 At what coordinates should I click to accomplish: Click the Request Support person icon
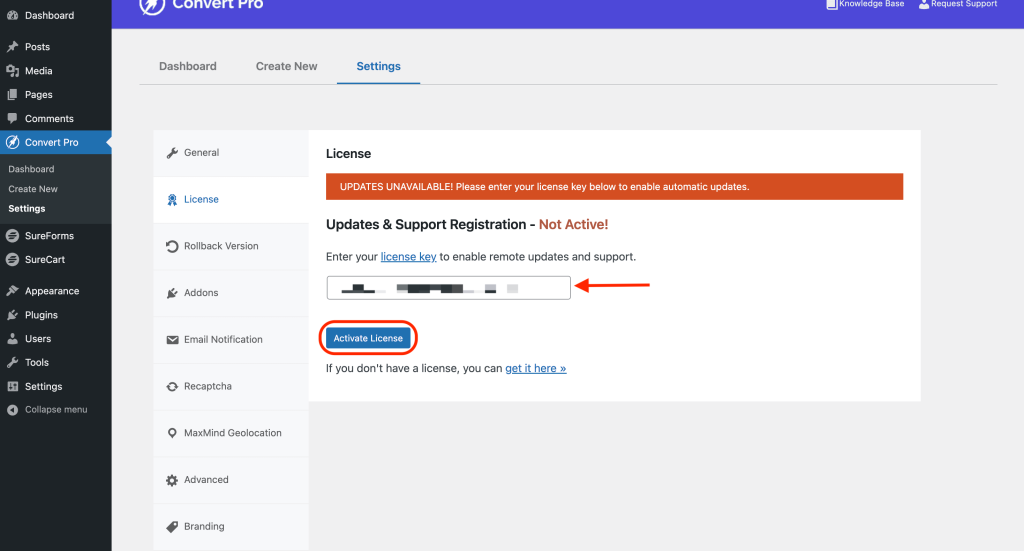(x=924, y=4)
